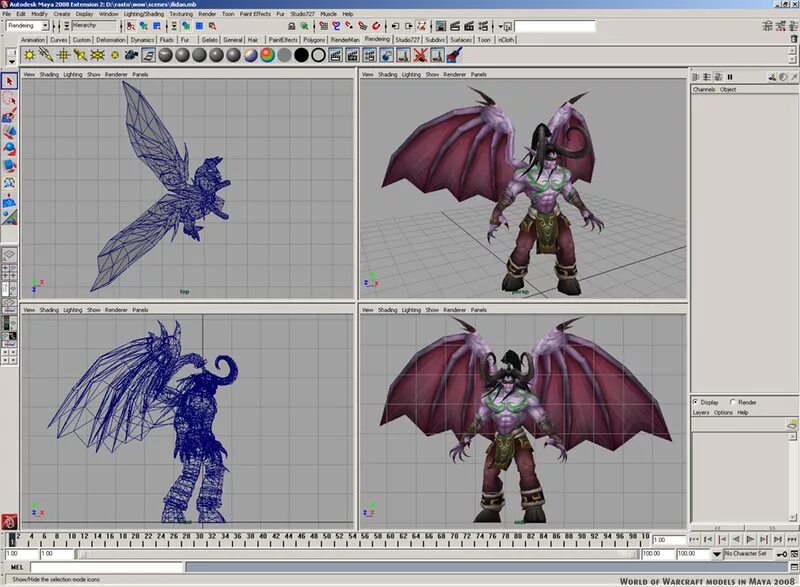Viewport: 800px width, 587px height.
Task: Toggle snap to curves
Action: pos(336,26)
